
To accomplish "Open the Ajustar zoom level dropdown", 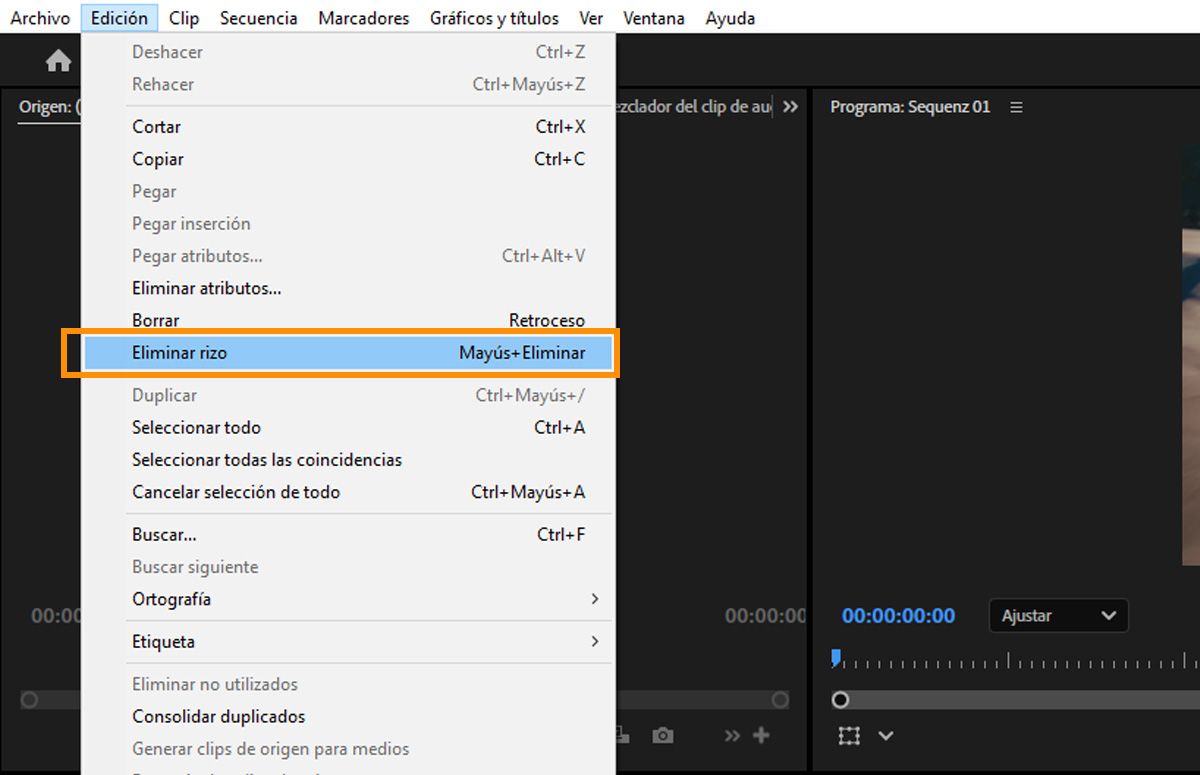I will tap(1058, 616).
